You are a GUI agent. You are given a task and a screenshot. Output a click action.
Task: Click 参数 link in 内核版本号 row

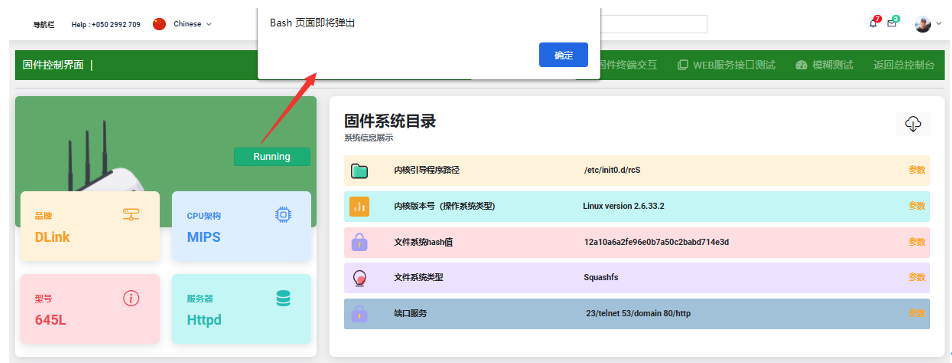coord(917,206)
